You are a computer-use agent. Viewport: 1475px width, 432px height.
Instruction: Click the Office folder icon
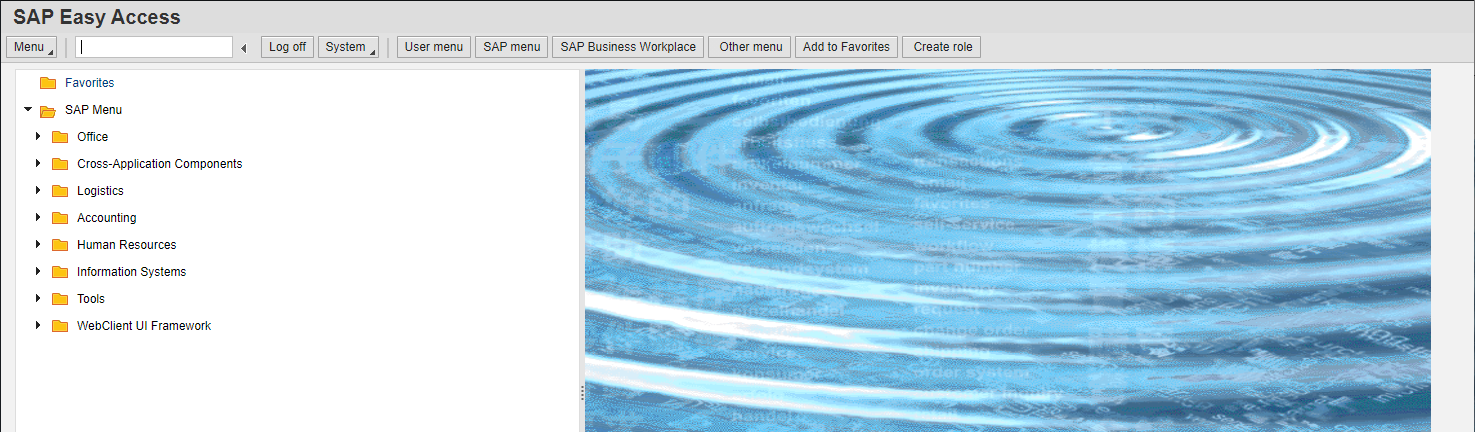pyautogui.click(x=60, y=137)
